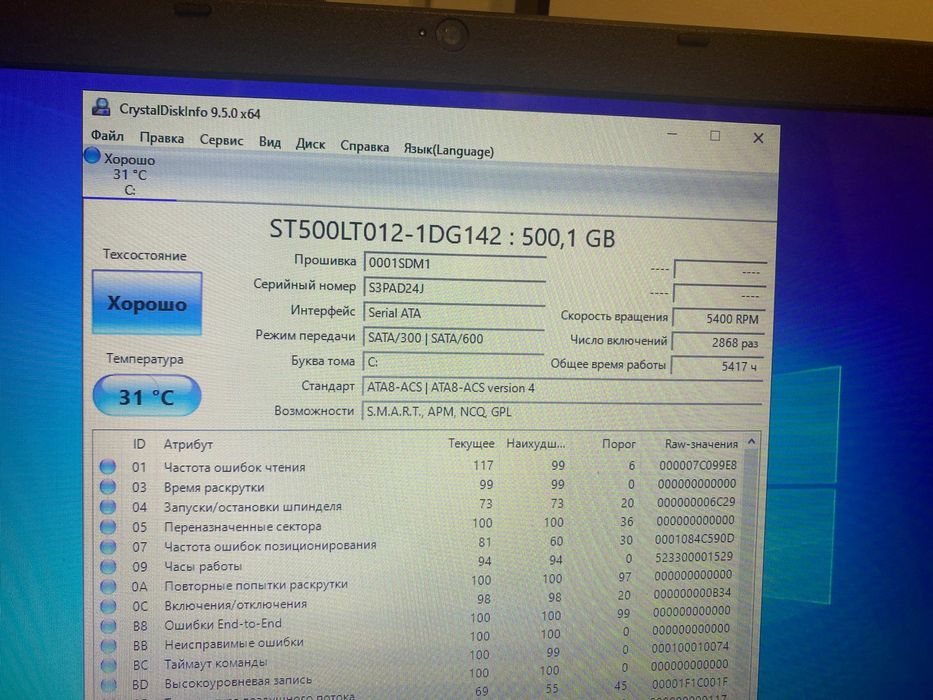
Task: Open the Язык(Language) menu
Action: click(x=449, y=150)
